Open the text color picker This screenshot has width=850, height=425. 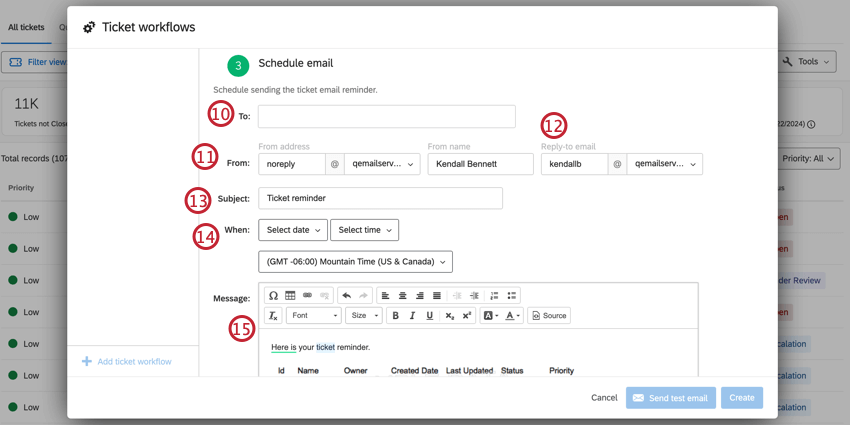pyautogui.click(x=512, y=315)
